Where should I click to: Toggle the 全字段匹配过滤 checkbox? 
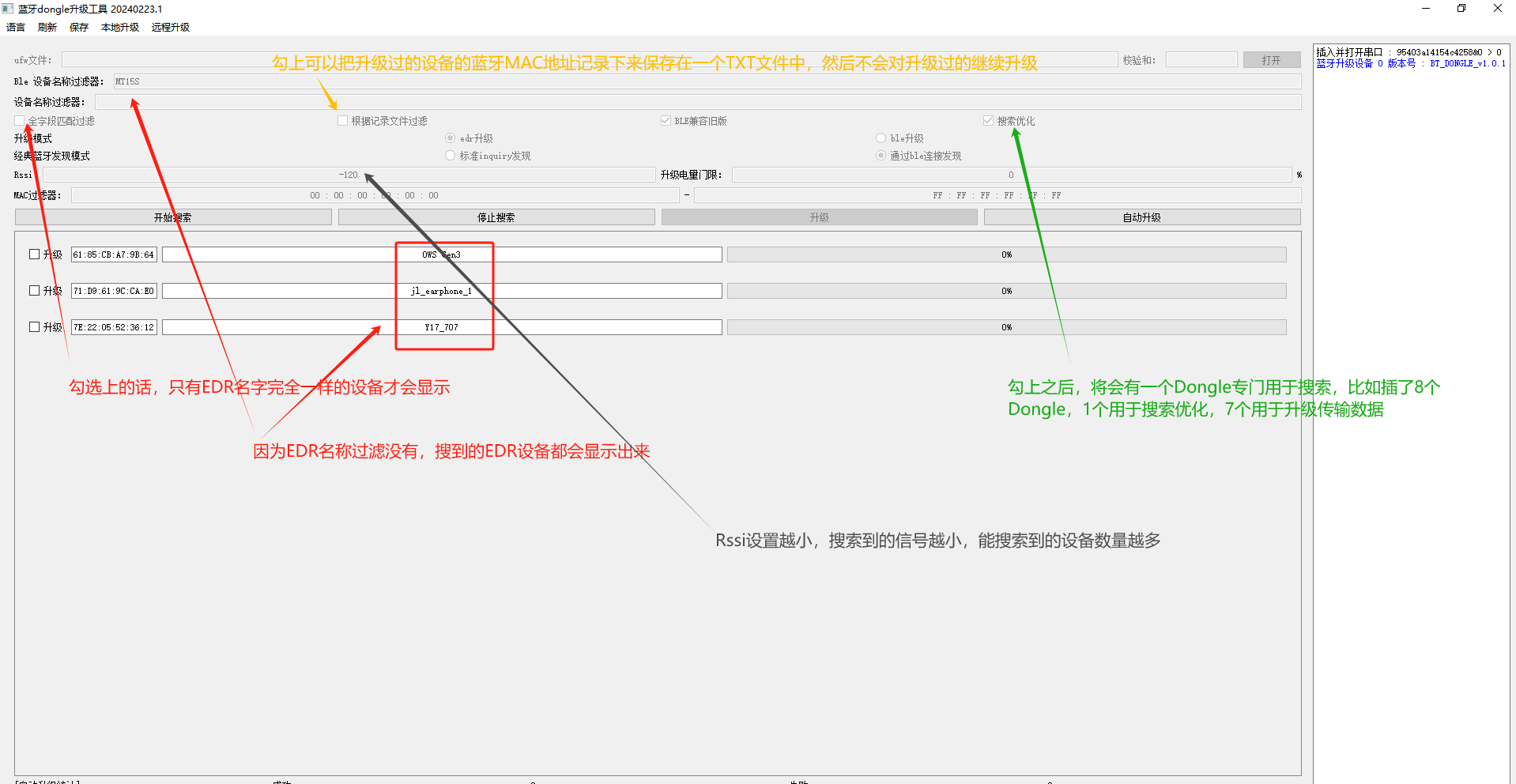(x=20, y=121)
